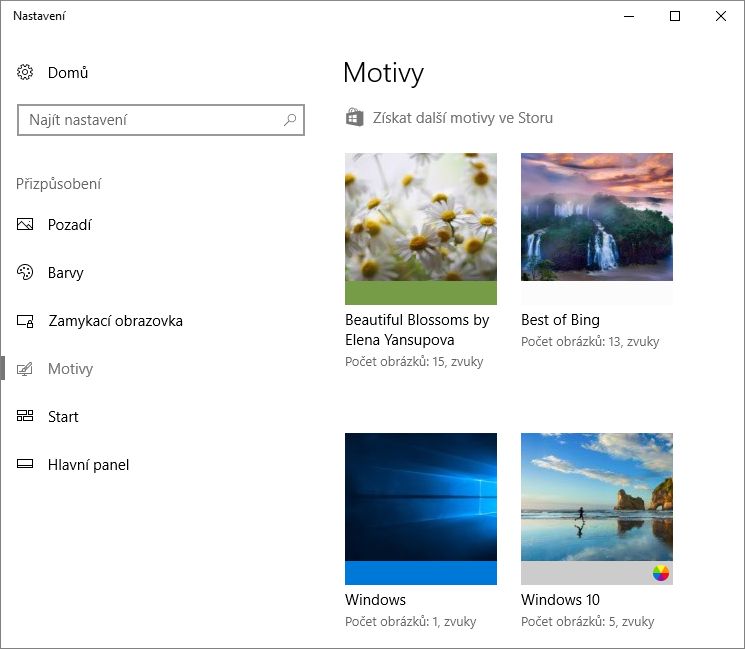The width and height of the screenshot is (745, 649).
Task: Click the Domů gear icon
Action: coord(25,72)
